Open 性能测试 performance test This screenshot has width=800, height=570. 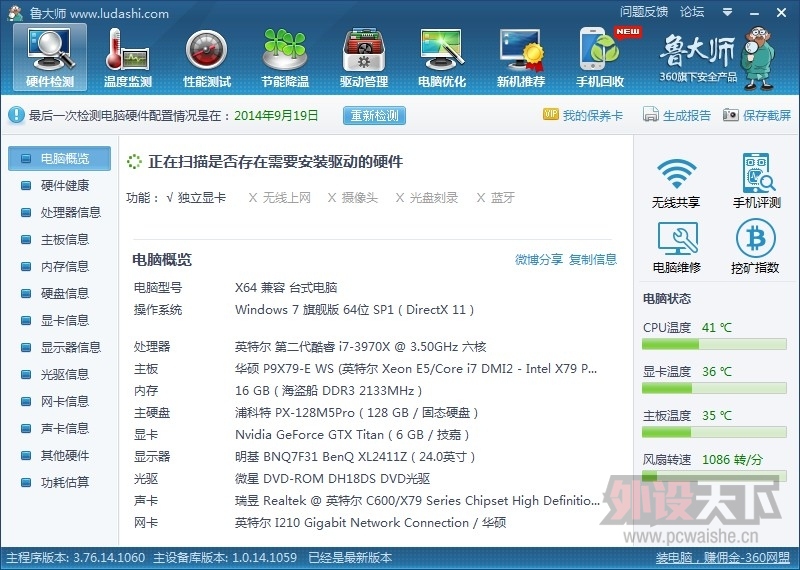click(207, 58)
